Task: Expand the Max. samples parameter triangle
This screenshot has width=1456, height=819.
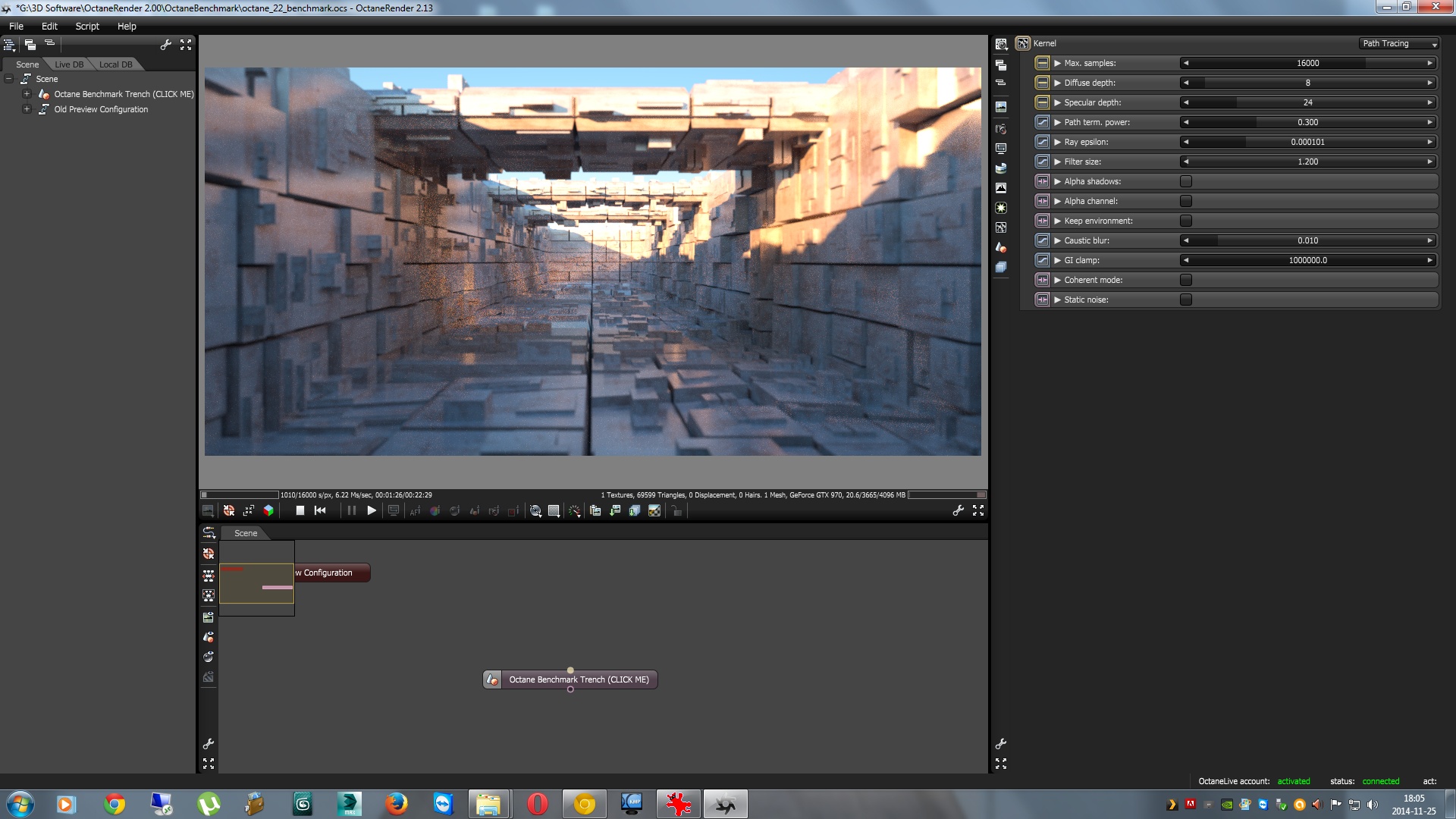Action: click(1057, 63)
